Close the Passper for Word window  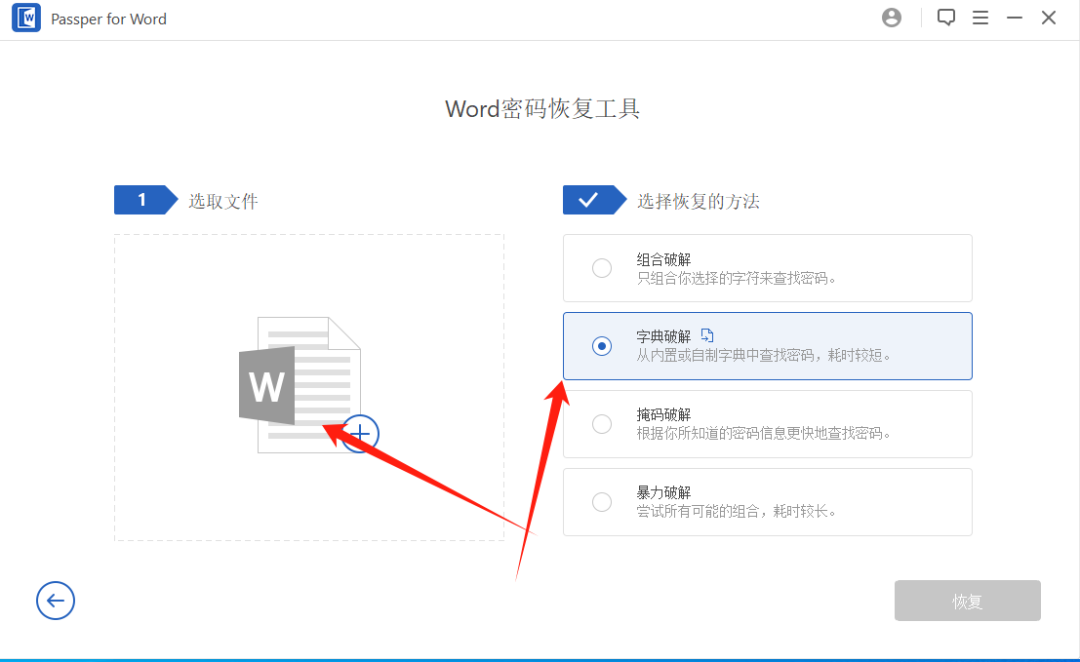(x=1048, y=18)
